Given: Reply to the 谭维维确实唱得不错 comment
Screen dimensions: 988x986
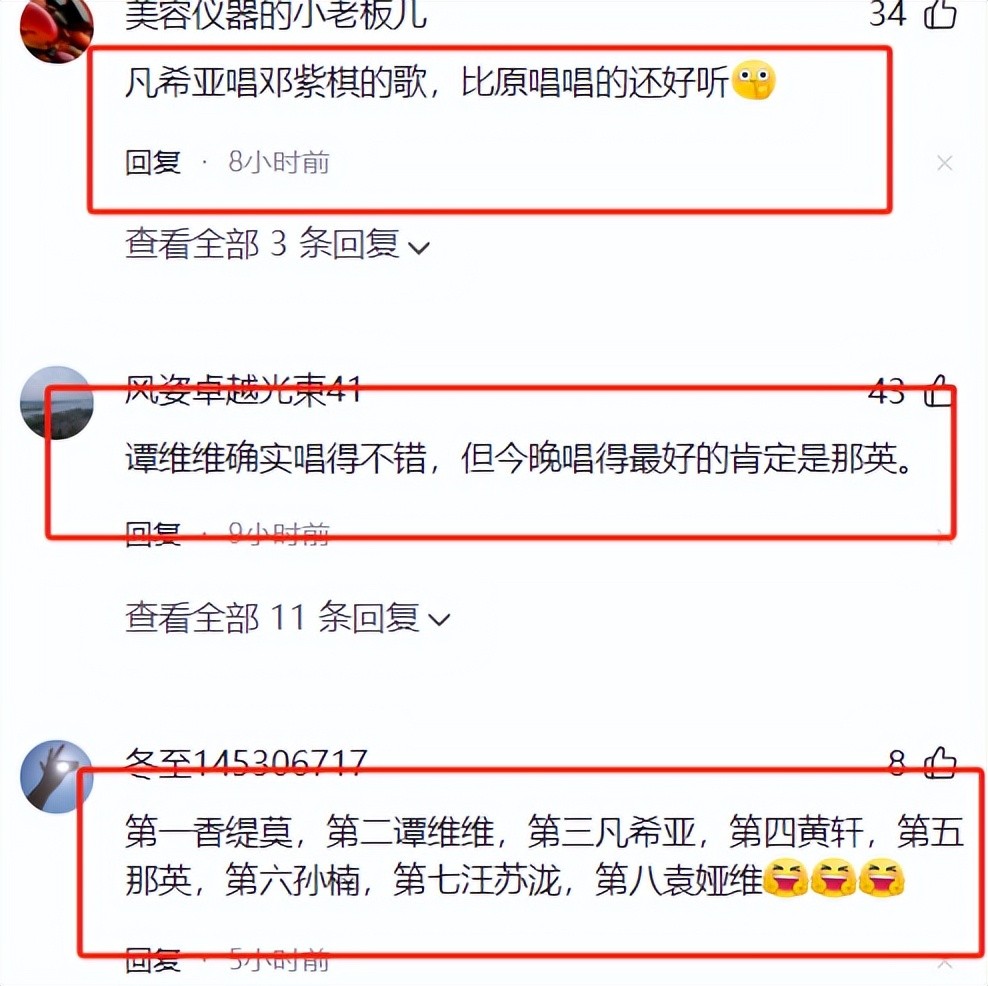Looking at the screenshot, I should (153, 534).
